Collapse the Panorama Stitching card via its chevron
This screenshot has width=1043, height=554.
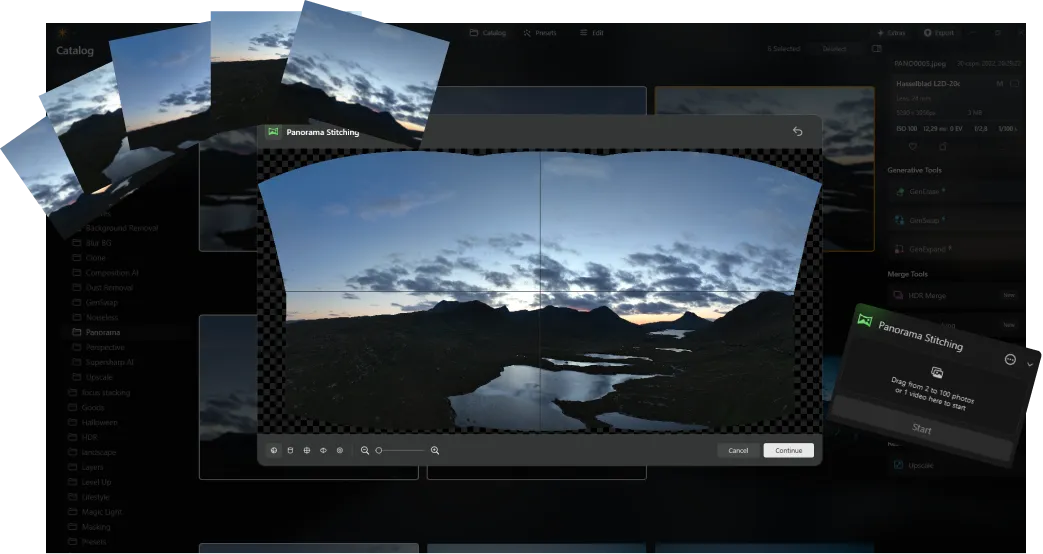tap(1030, 364)
